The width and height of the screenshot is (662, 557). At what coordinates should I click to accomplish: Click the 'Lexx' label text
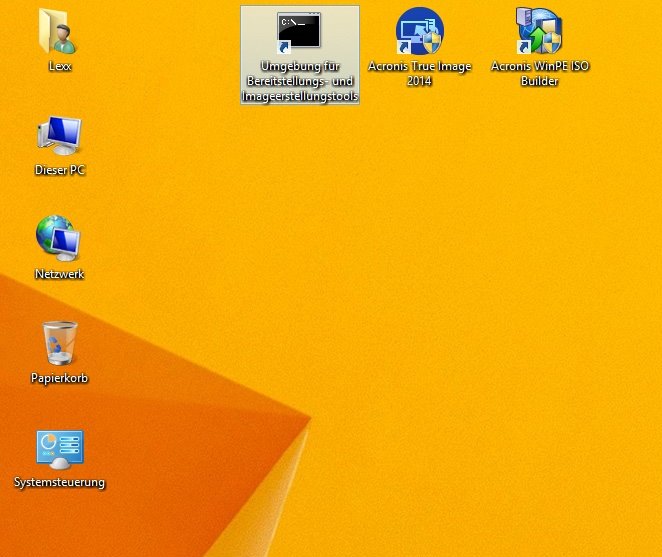tap(60, 66)
